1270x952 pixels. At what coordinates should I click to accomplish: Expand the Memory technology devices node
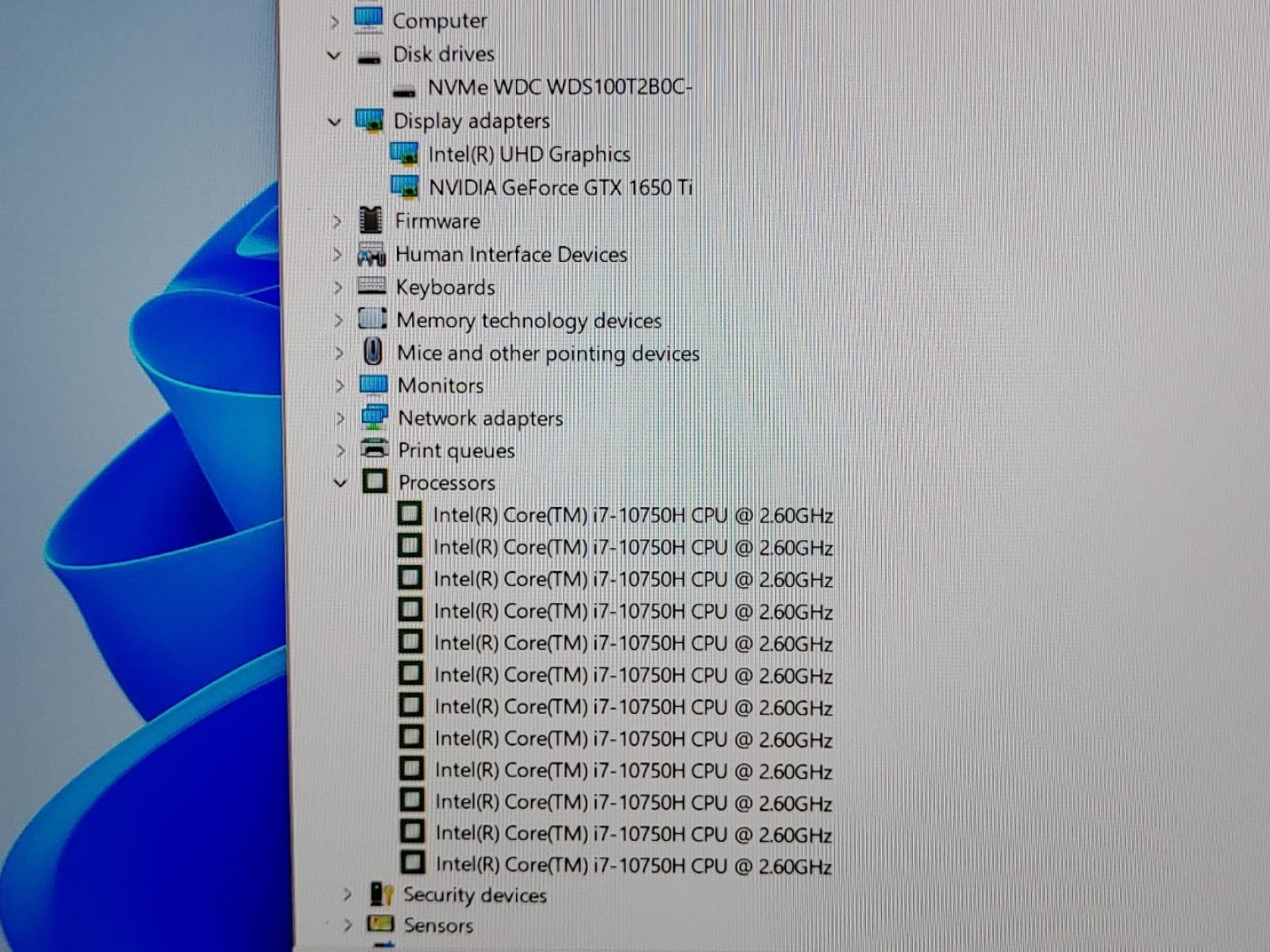click(339, 320)
